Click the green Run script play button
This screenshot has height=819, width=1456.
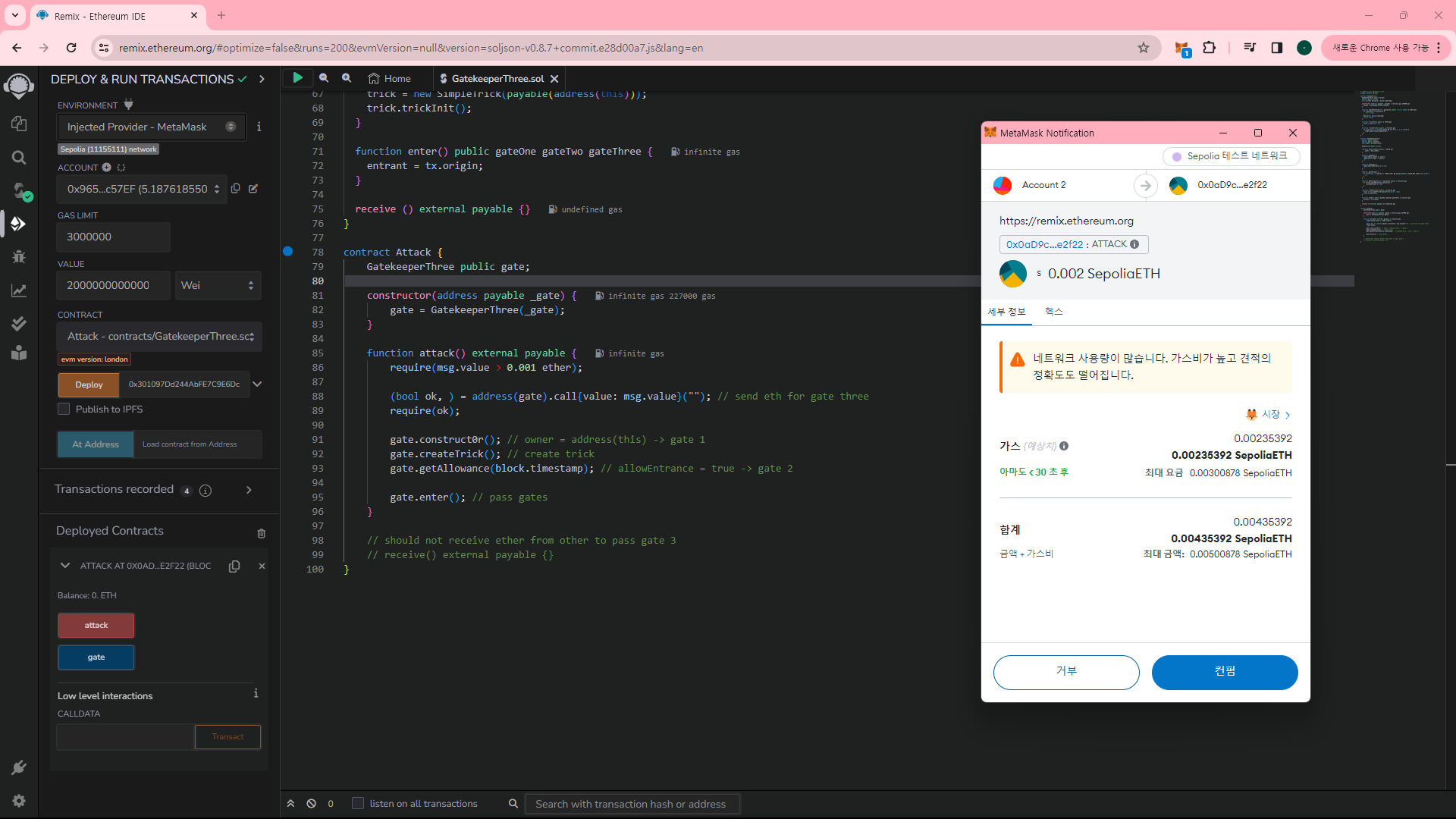click(x=297, y=78)
